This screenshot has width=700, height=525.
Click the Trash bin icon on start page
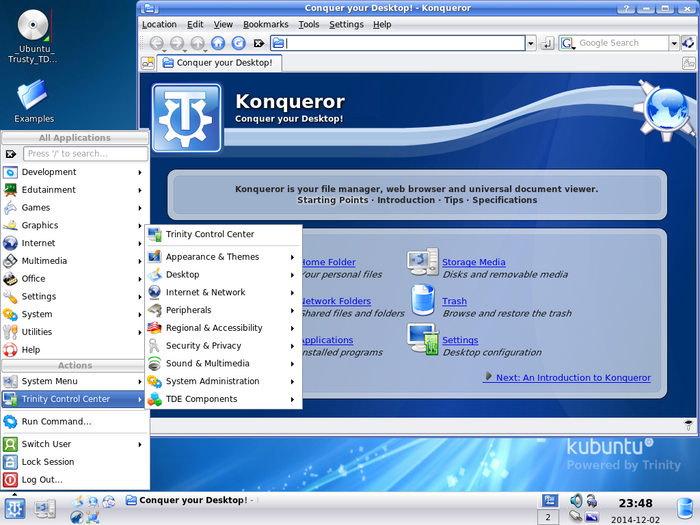(422, 300)
